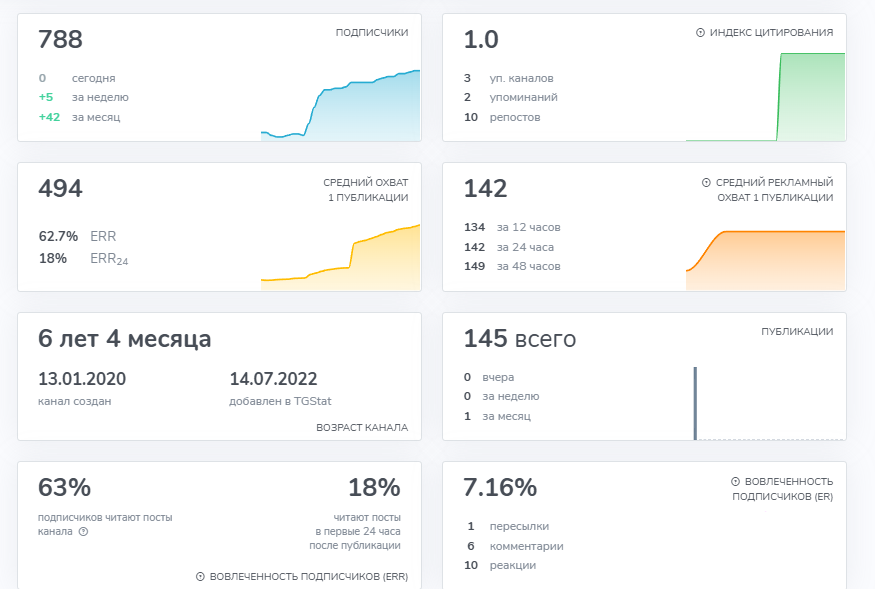This screenshot has height=589, width=875.
Task: Click the 494 average reach value
Action: pyautogui.click(x=60, y=189)
